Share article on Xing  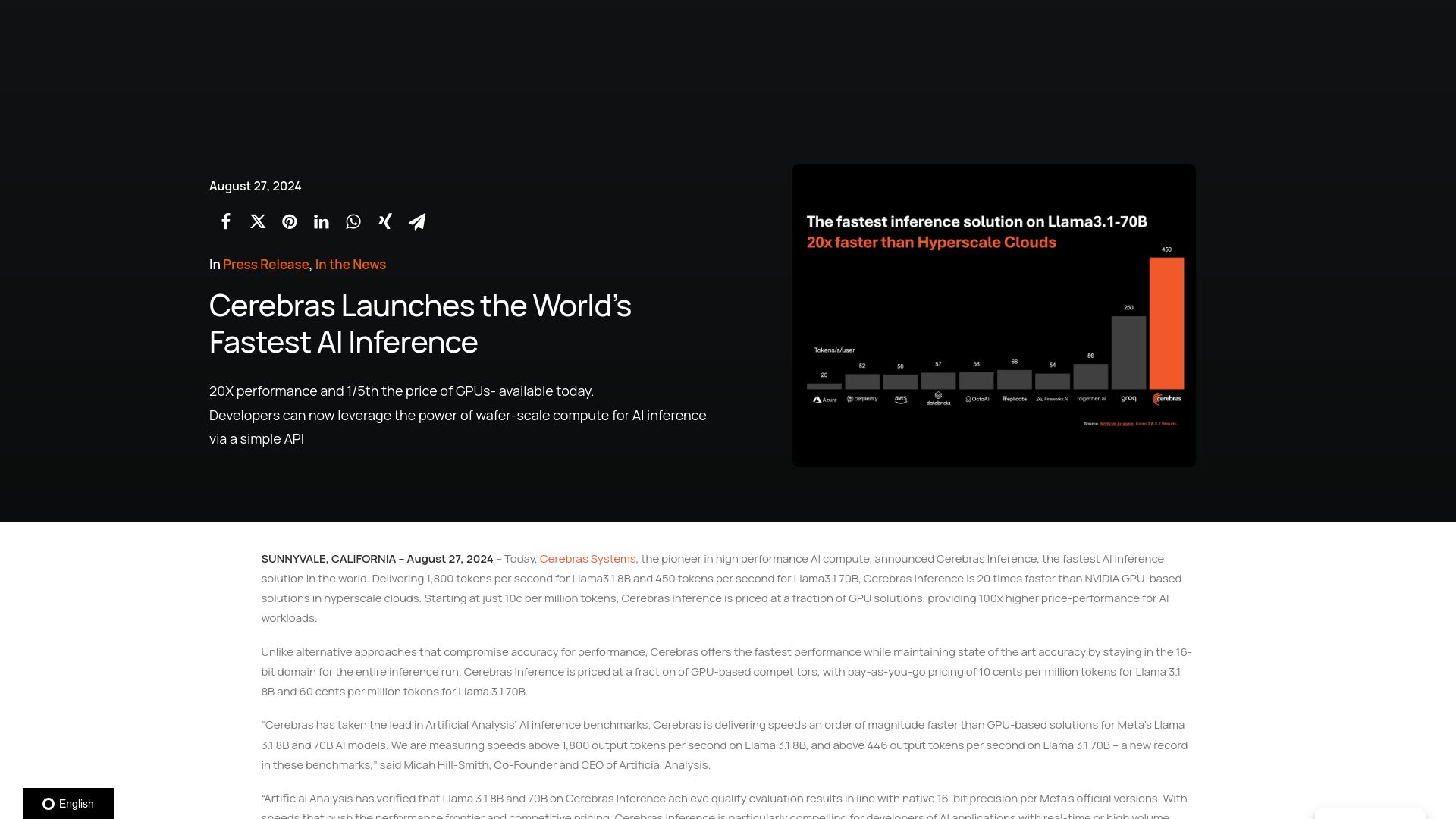(385, 221)
